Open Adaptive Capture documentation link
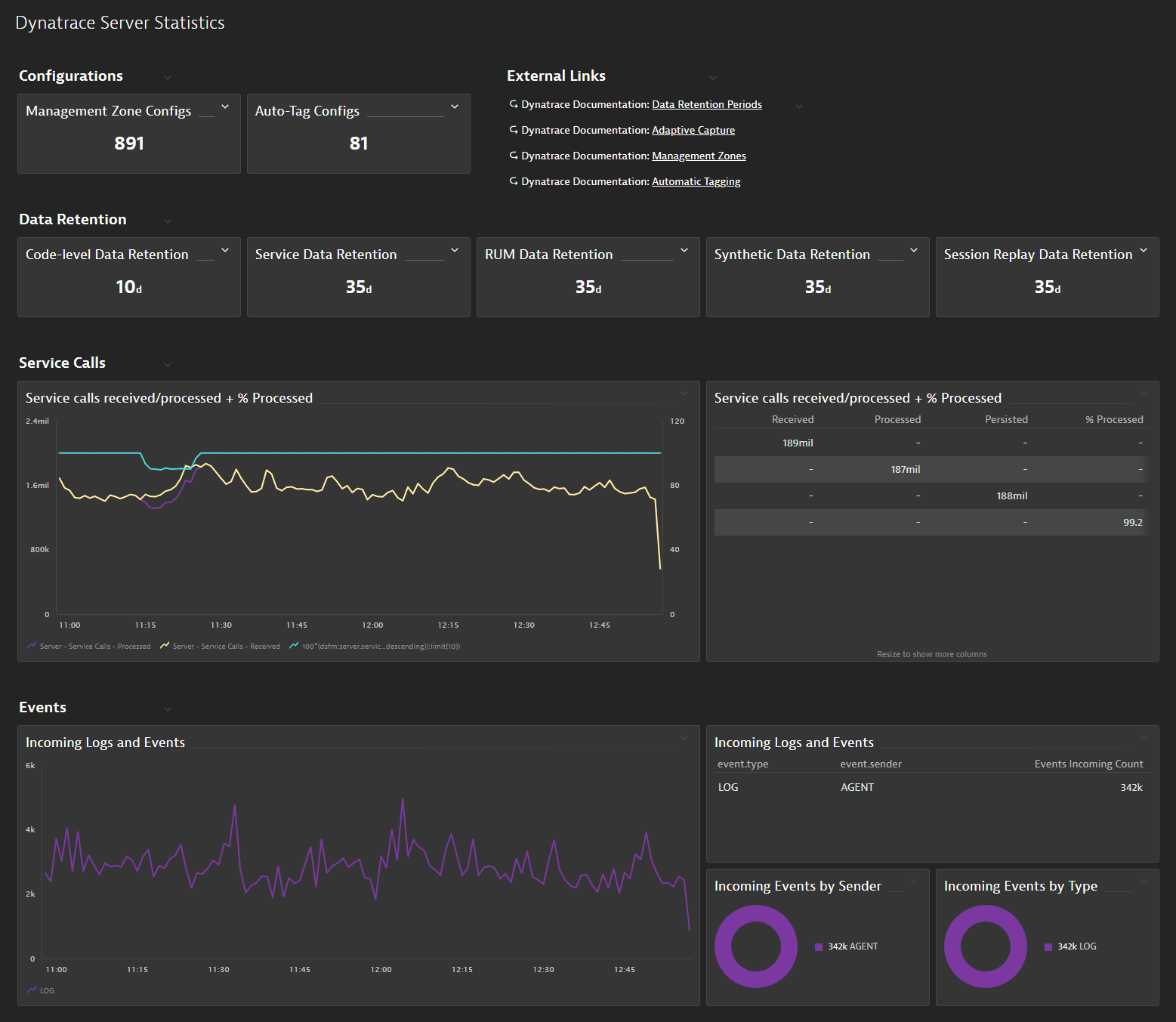Image resolution: width=1176 pixels, height=1022 pixels. coord(693,131)
